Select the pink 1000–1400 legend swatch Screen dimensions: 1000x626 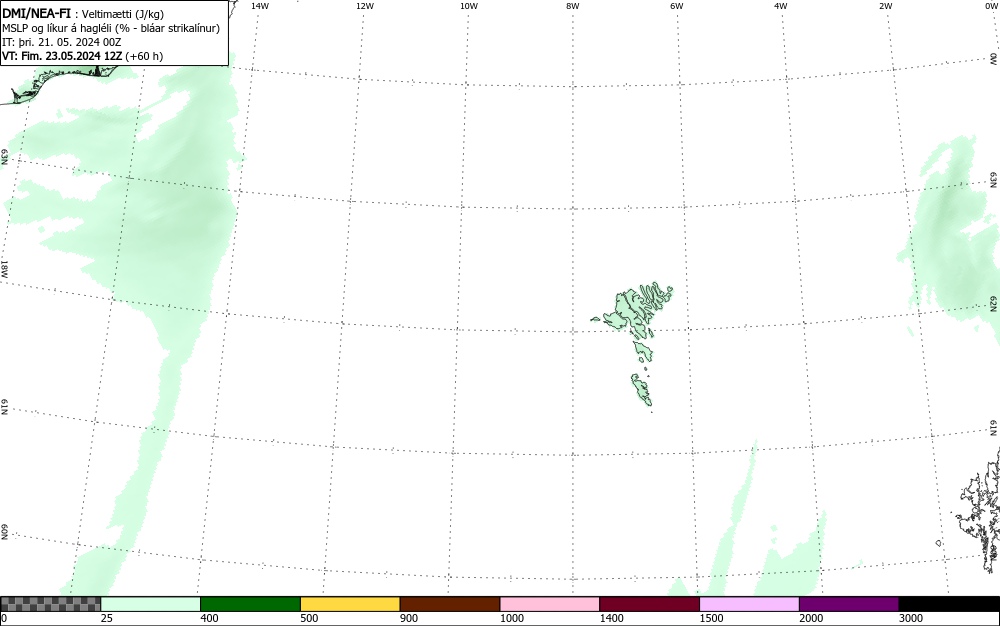click(x=550, y=604)
